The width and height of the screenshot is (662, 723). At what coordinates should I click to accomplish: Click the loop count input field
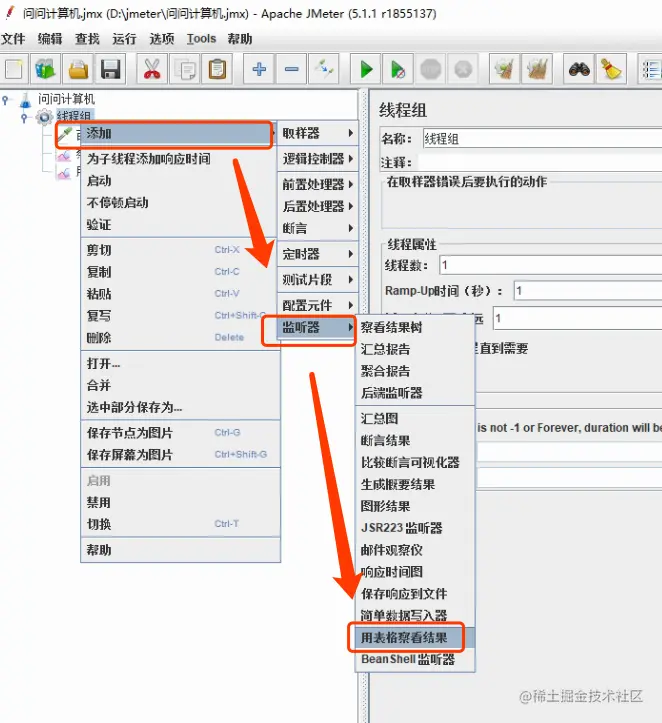pos(577,319)
